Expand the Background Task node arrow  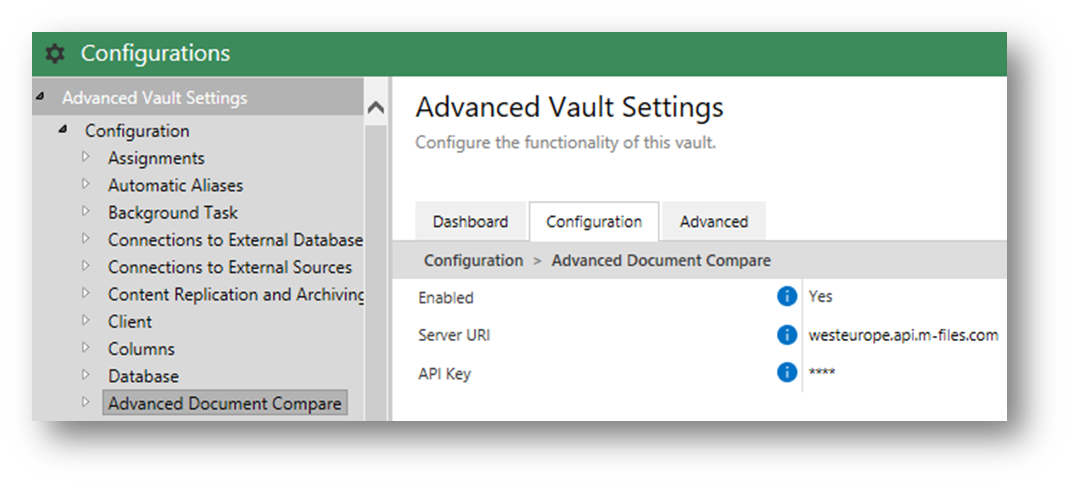point(85,212)
